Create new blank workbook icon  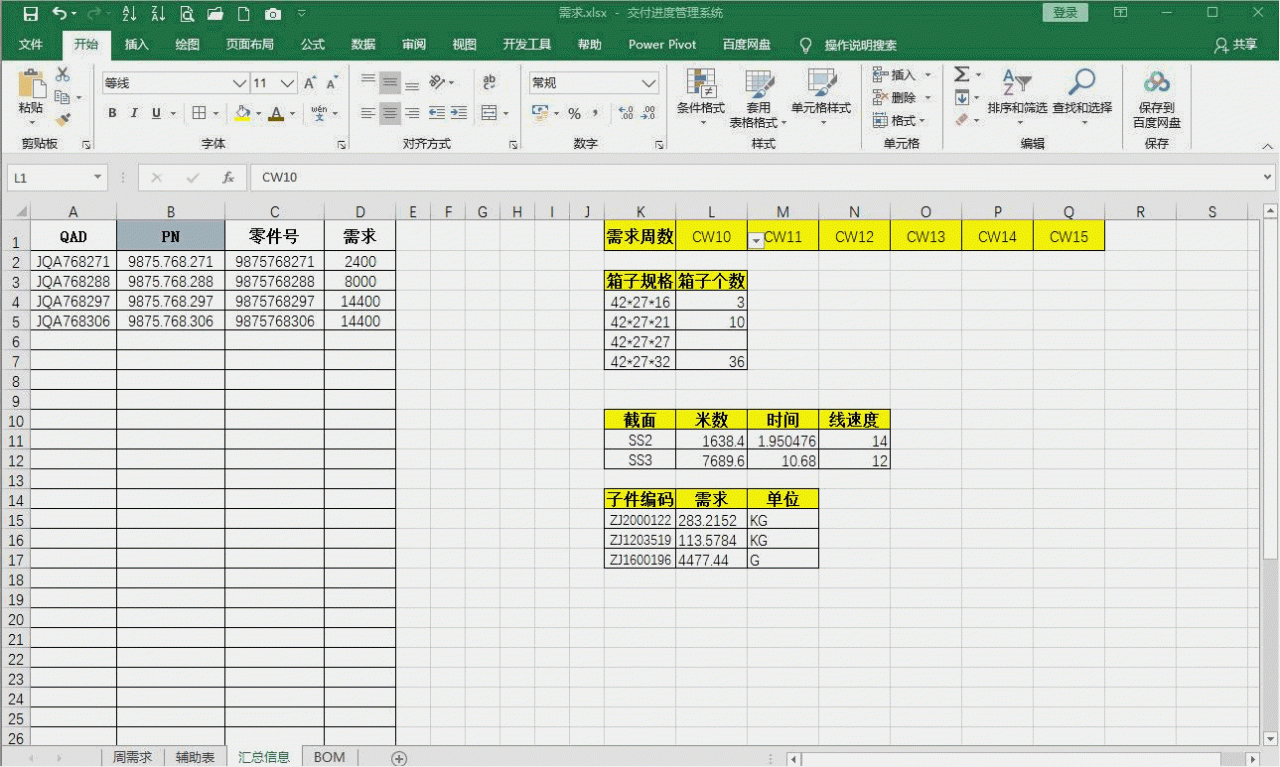pos(244,14)
